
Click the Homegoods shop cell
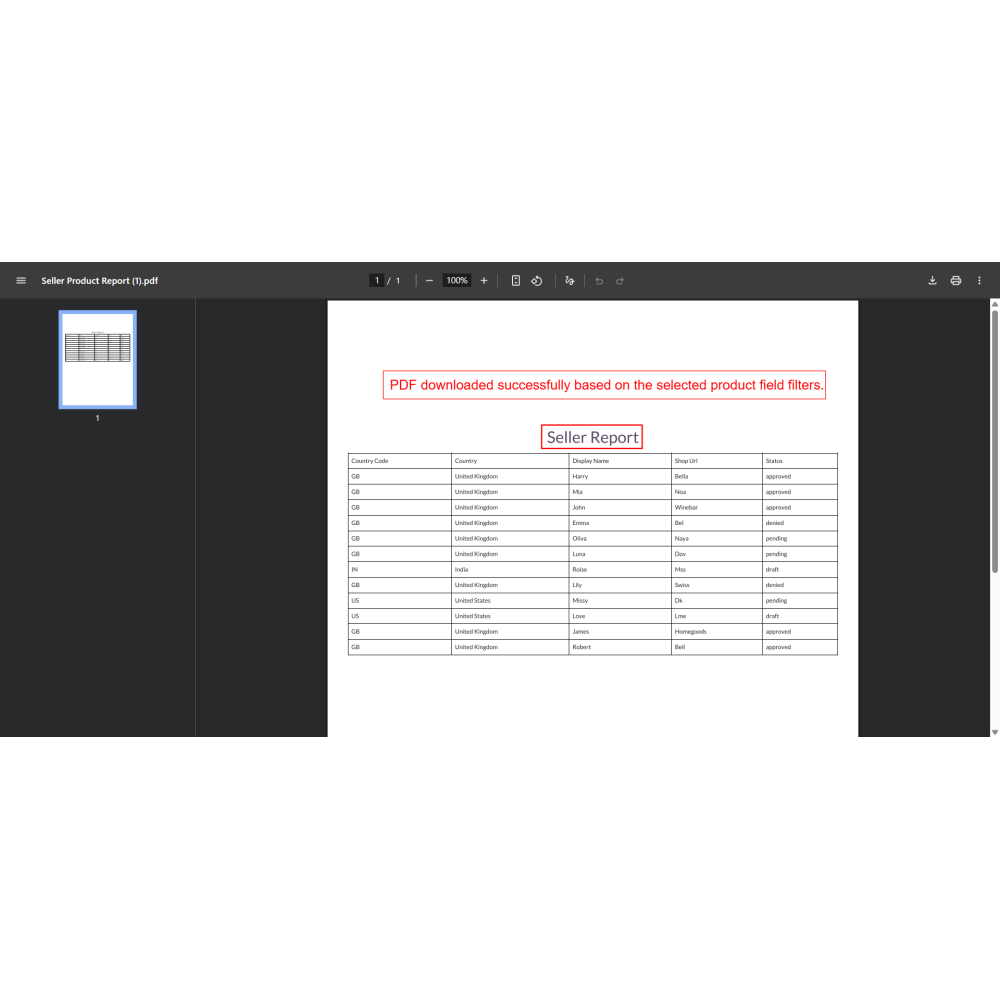click(x=691, y=632)
